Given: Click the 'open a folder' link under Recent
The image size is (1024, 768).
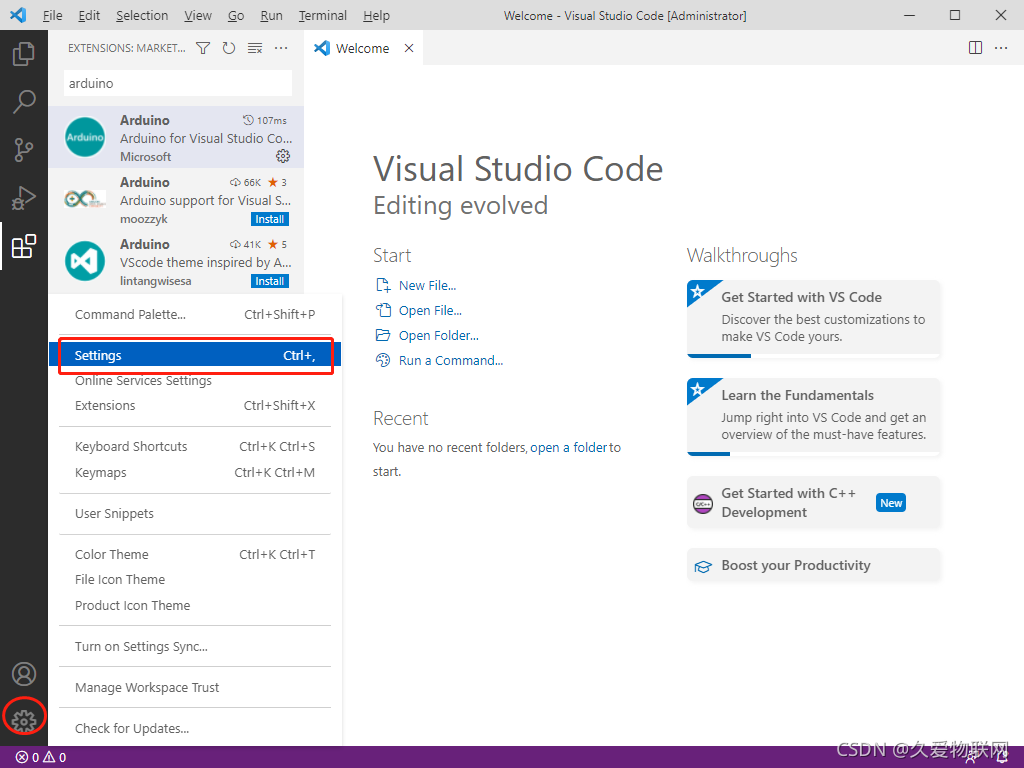Looking at the screenshot, I should [x=568, y=447].
